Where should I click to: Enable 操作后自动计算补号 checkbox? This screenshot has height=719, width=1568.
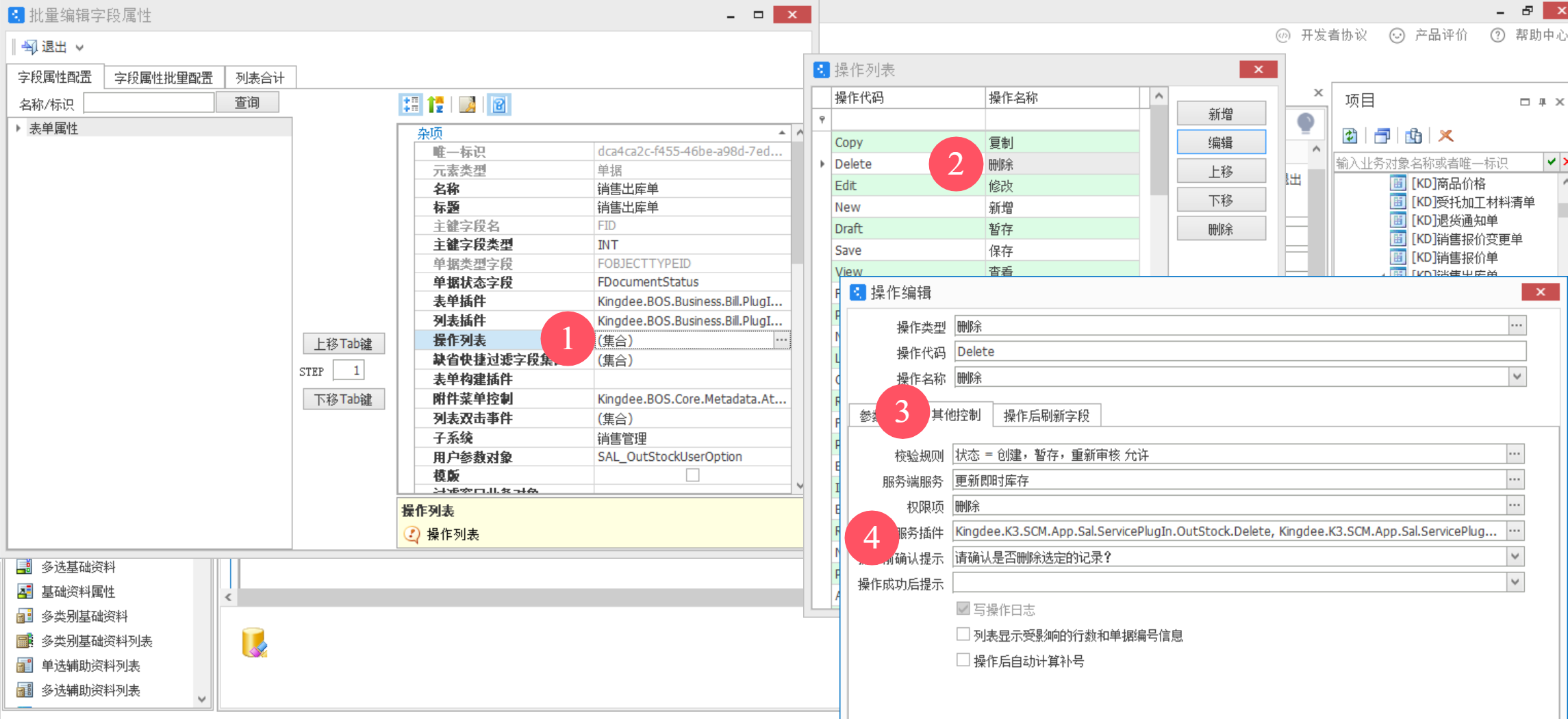pos(963,660)
